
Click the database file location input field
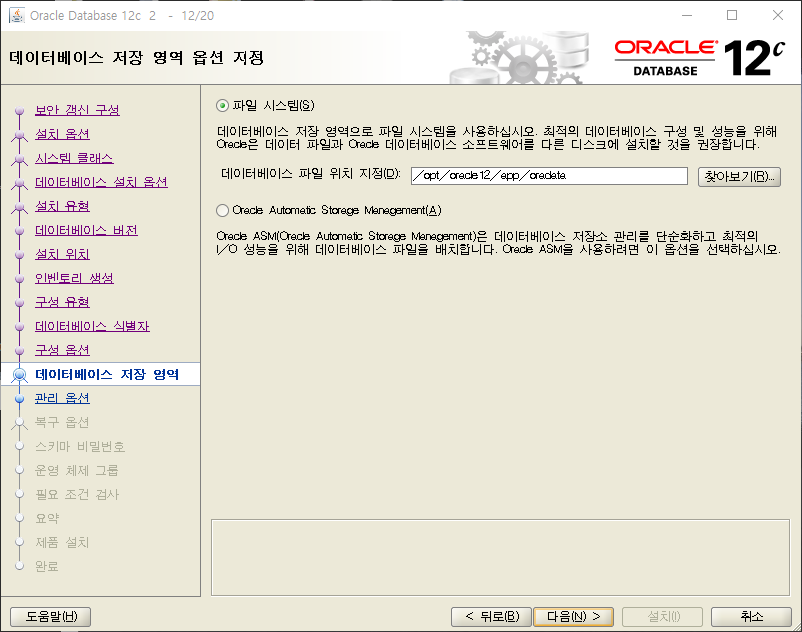[x=549, y=175]
